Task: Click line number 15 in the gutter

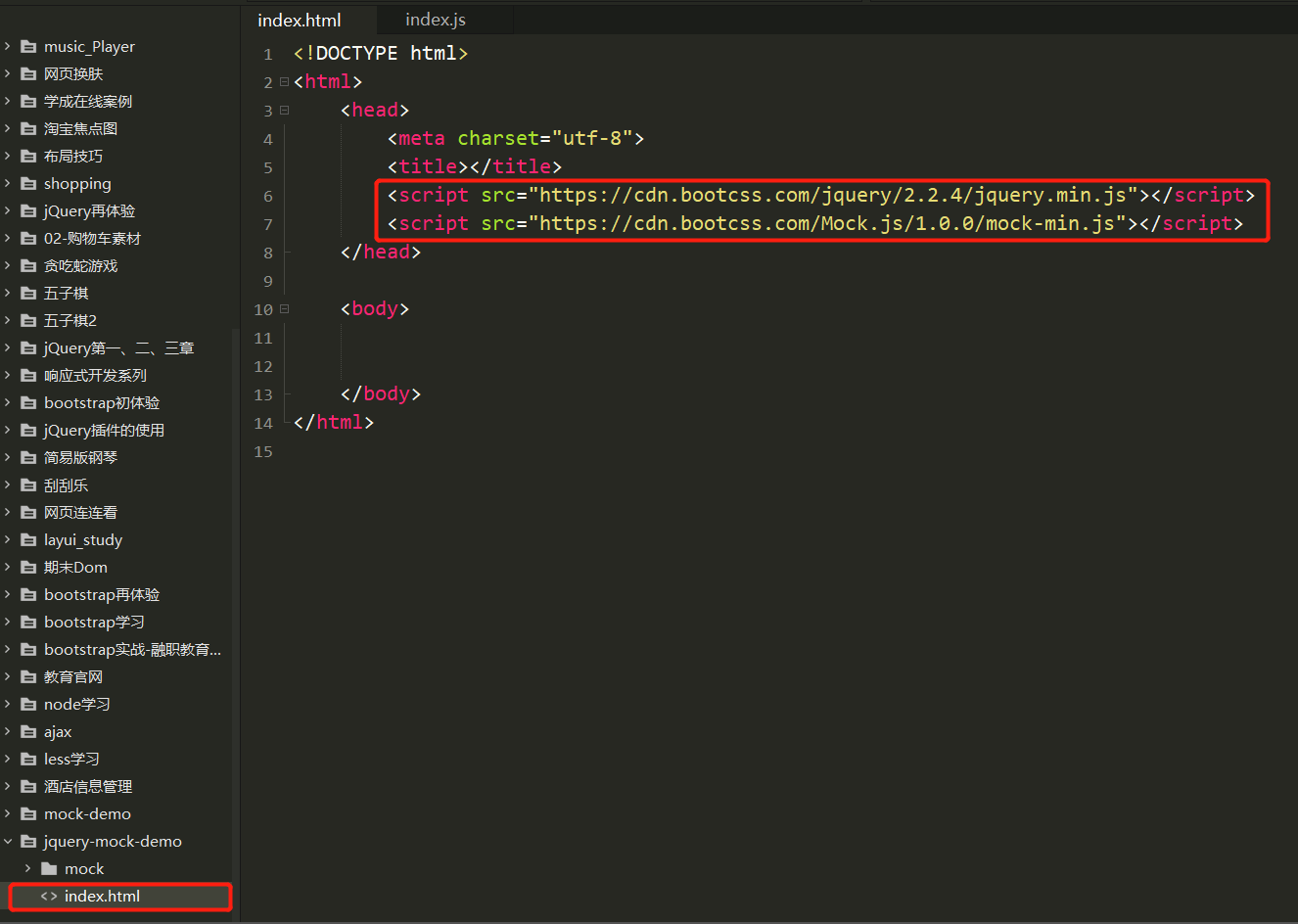Action: (x=263, y=451)
